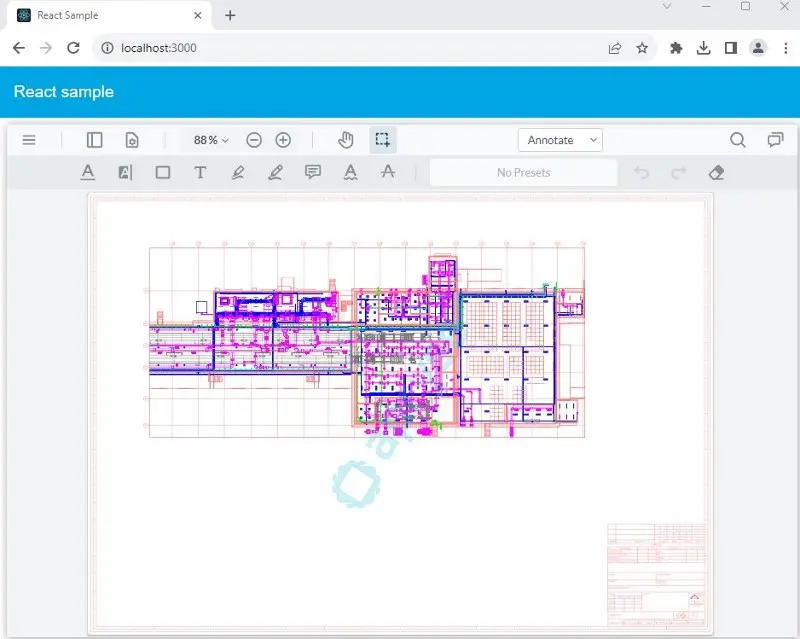
Task: Open the hamburger menu in viewer toolbar
Action: 29,140
